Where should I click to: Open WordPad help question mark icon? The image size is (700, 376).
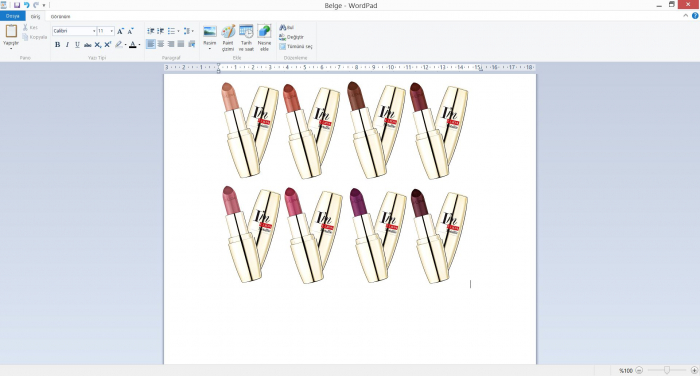(695, 16)
